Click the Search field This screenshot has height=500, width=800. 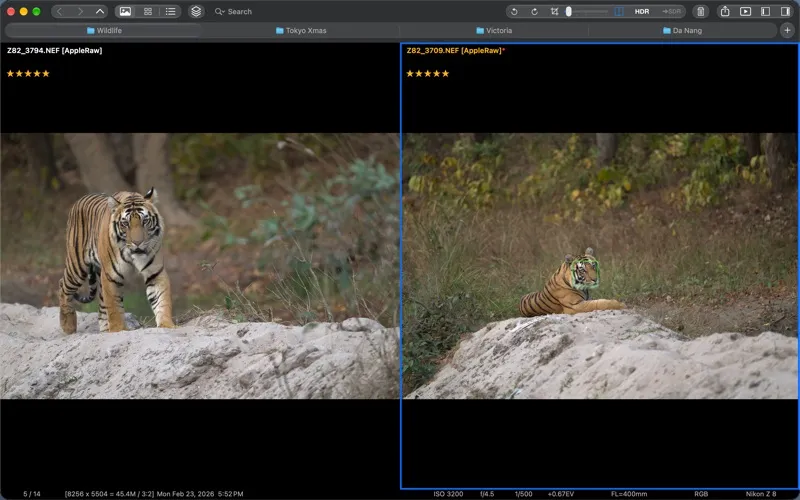[x=240, y=11]
